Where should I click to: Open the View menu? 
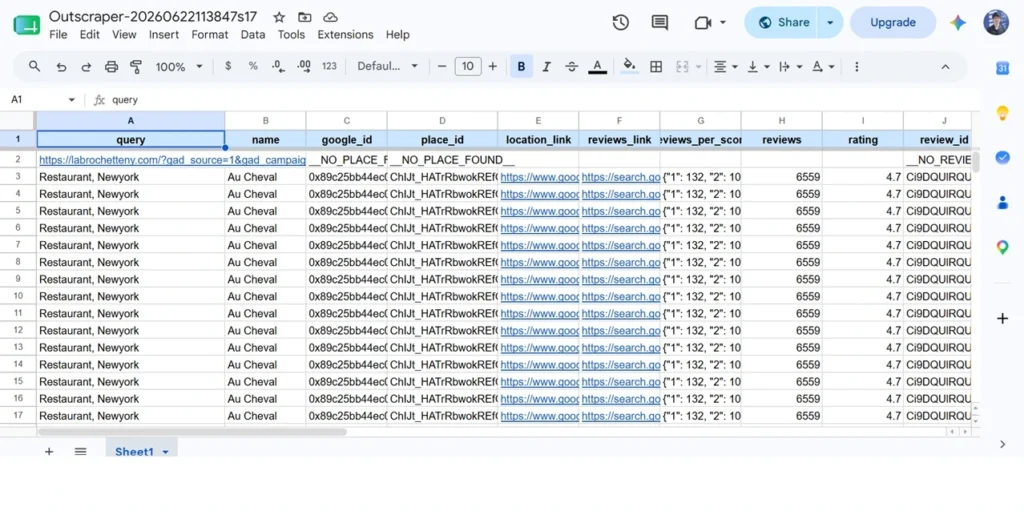click(124, 35)
